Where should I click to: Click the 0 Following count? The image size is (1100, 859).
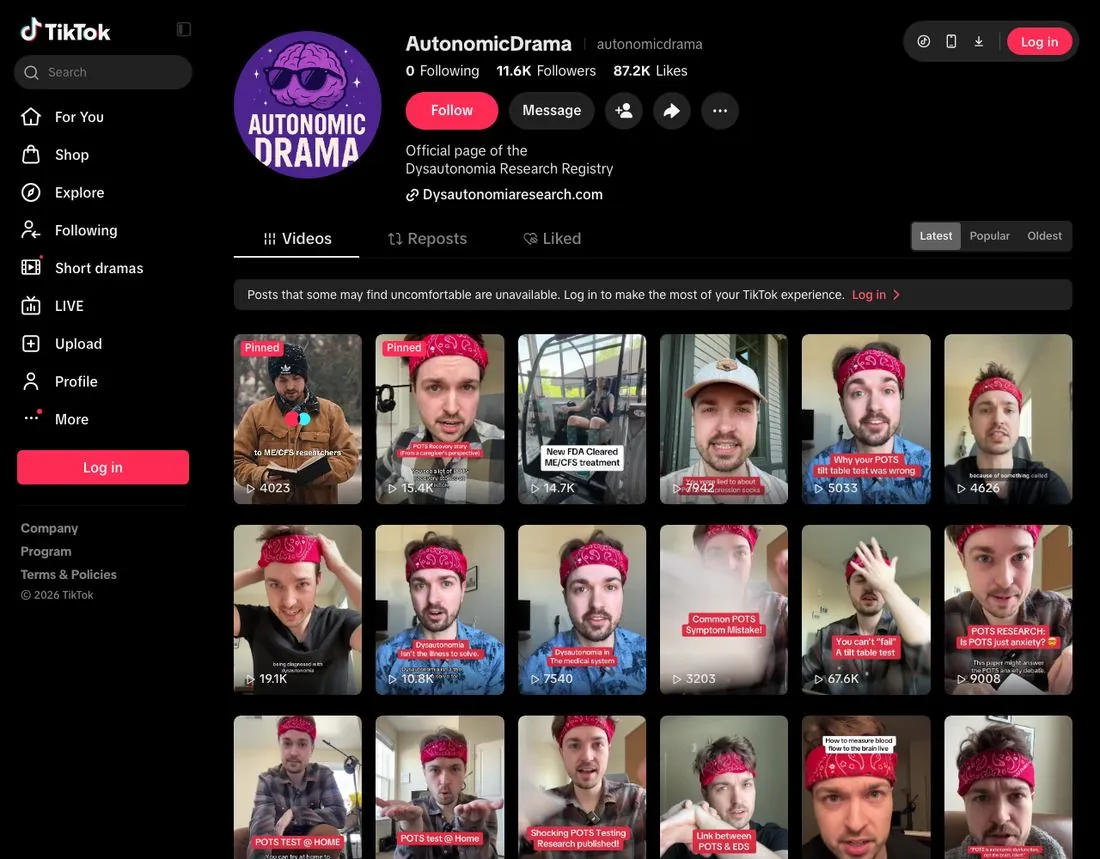point(442,71)
